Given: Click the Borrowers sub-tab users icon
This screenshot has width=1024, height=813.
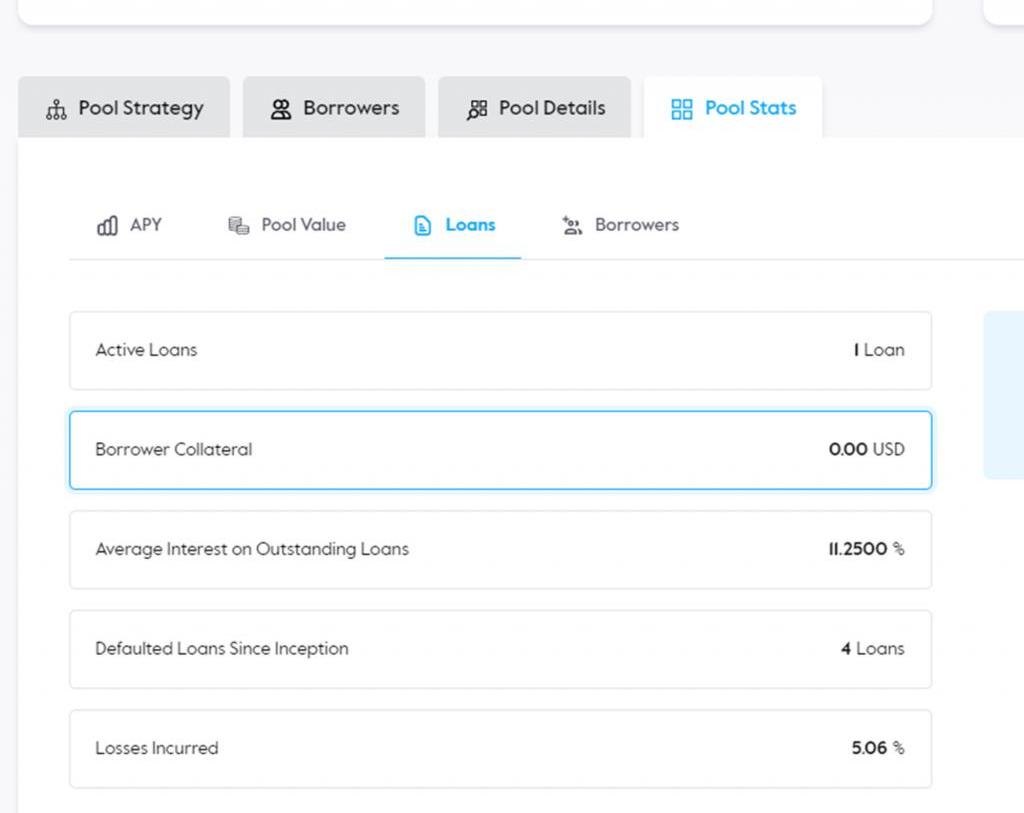Looking at the screenshot, I should [572, 226].
